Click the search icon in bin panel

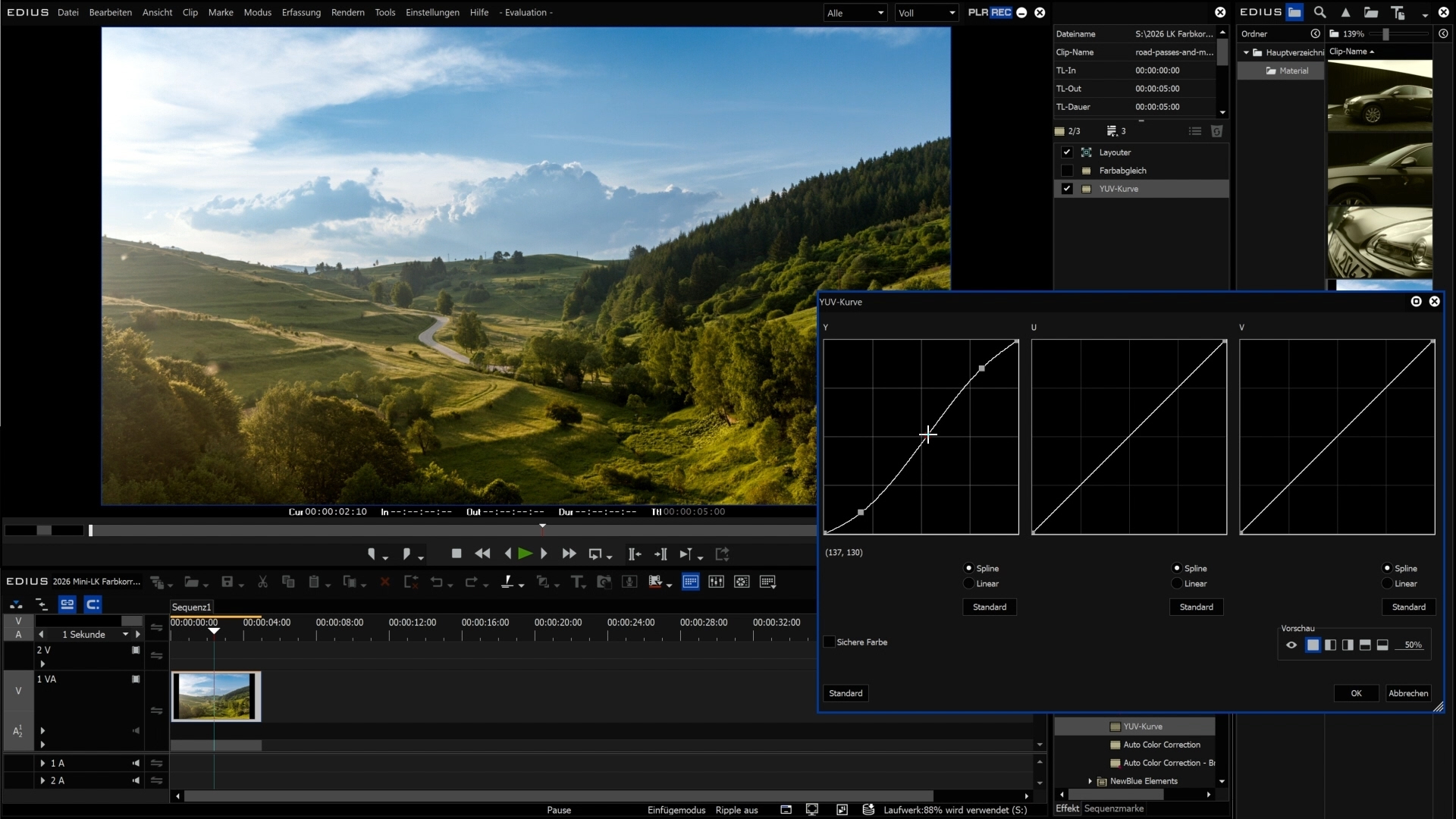(x=1319, y=12)
